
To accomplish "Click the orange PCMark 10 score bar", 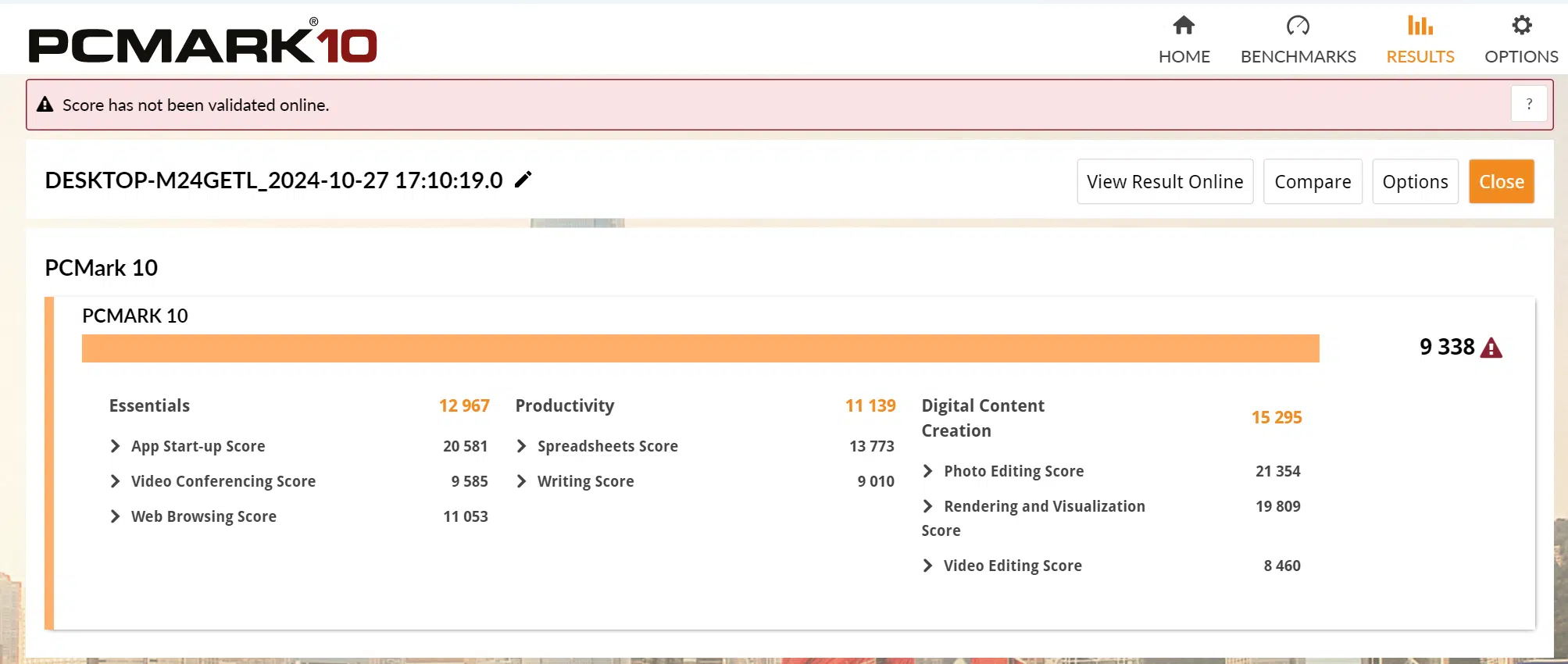I will coord(700,348).
